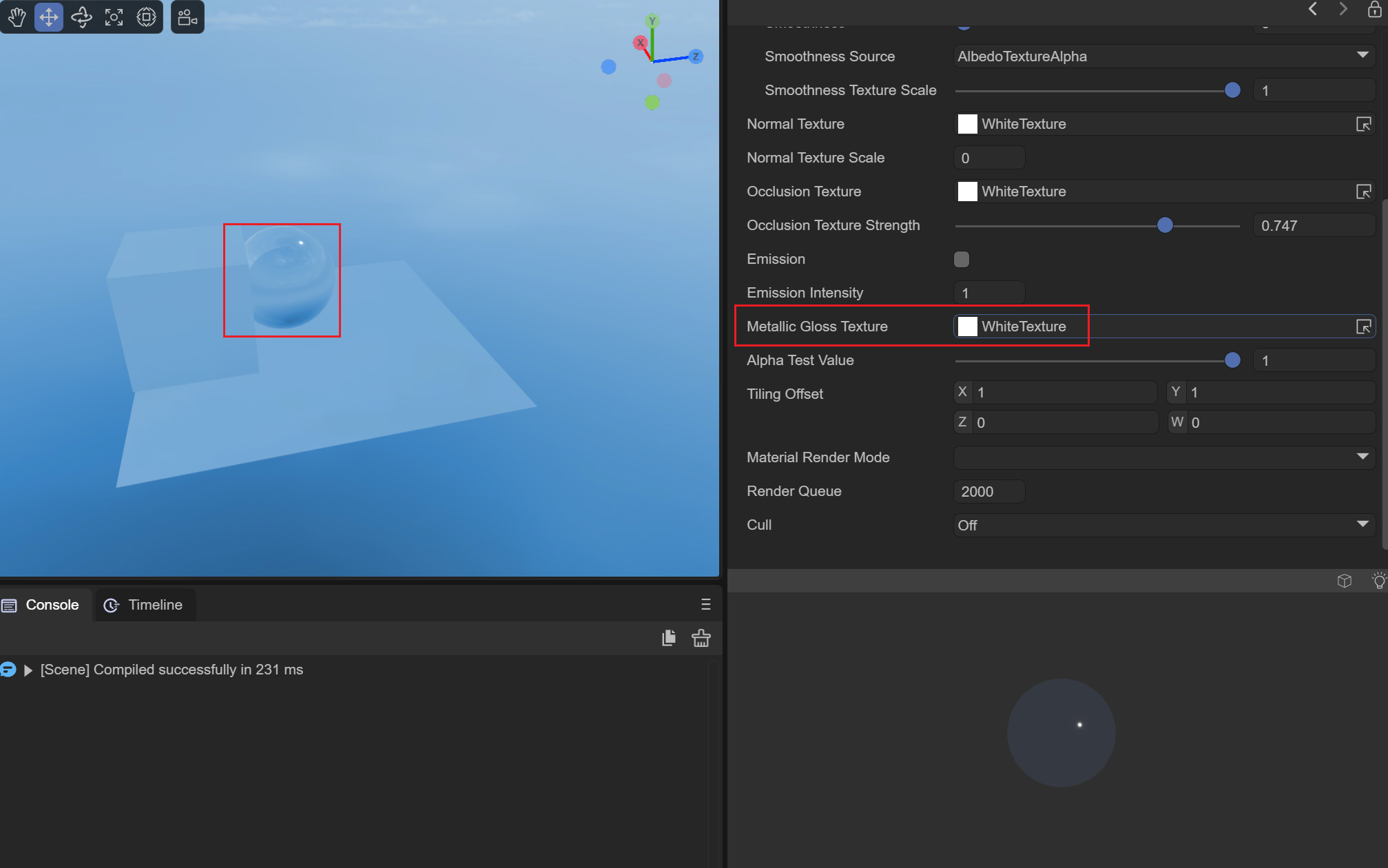Select the rotate tool
This screenshot has height=868, width=1388.
pyautogui.click(x=81, y=17)
